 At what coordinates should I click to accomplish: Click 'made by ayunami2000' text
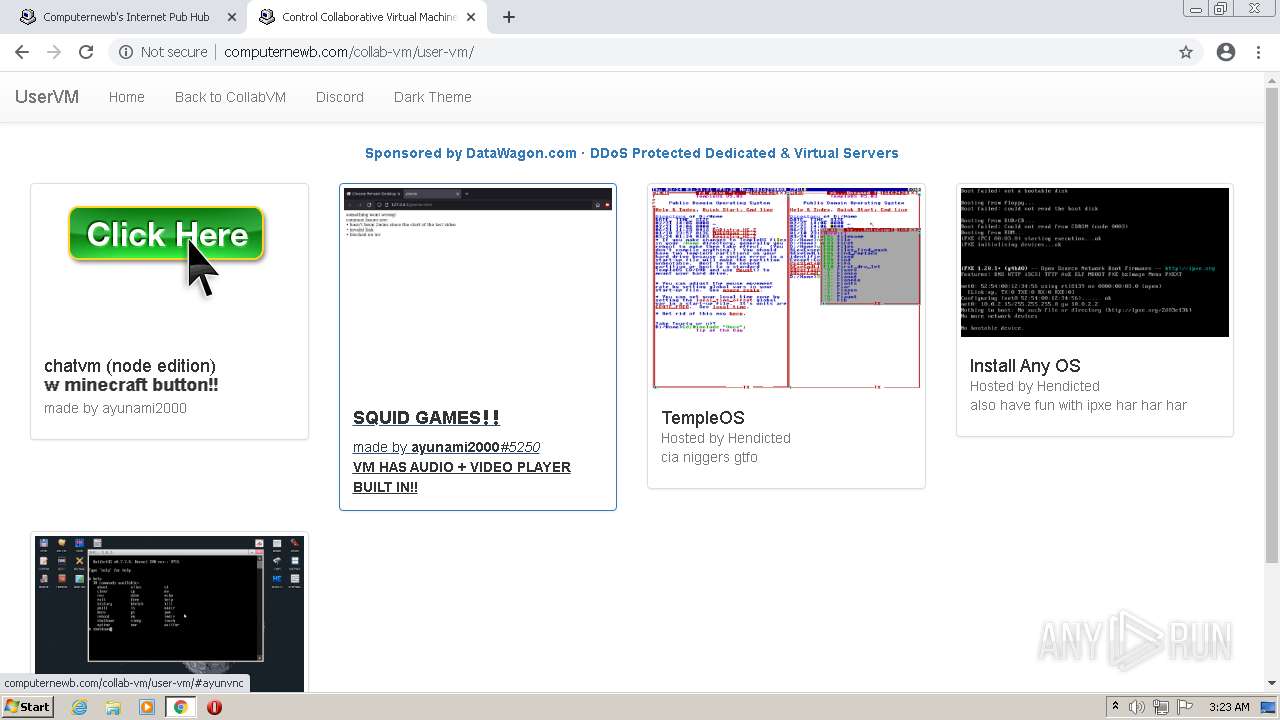tap(115, 408)
